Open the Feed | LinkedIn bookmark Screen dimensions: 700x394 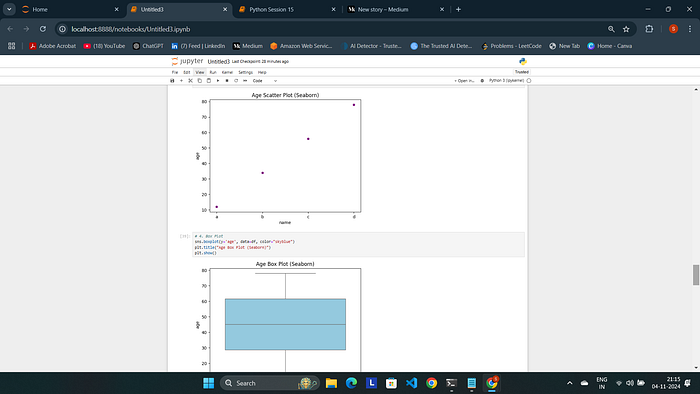click(x=198, y=46)
